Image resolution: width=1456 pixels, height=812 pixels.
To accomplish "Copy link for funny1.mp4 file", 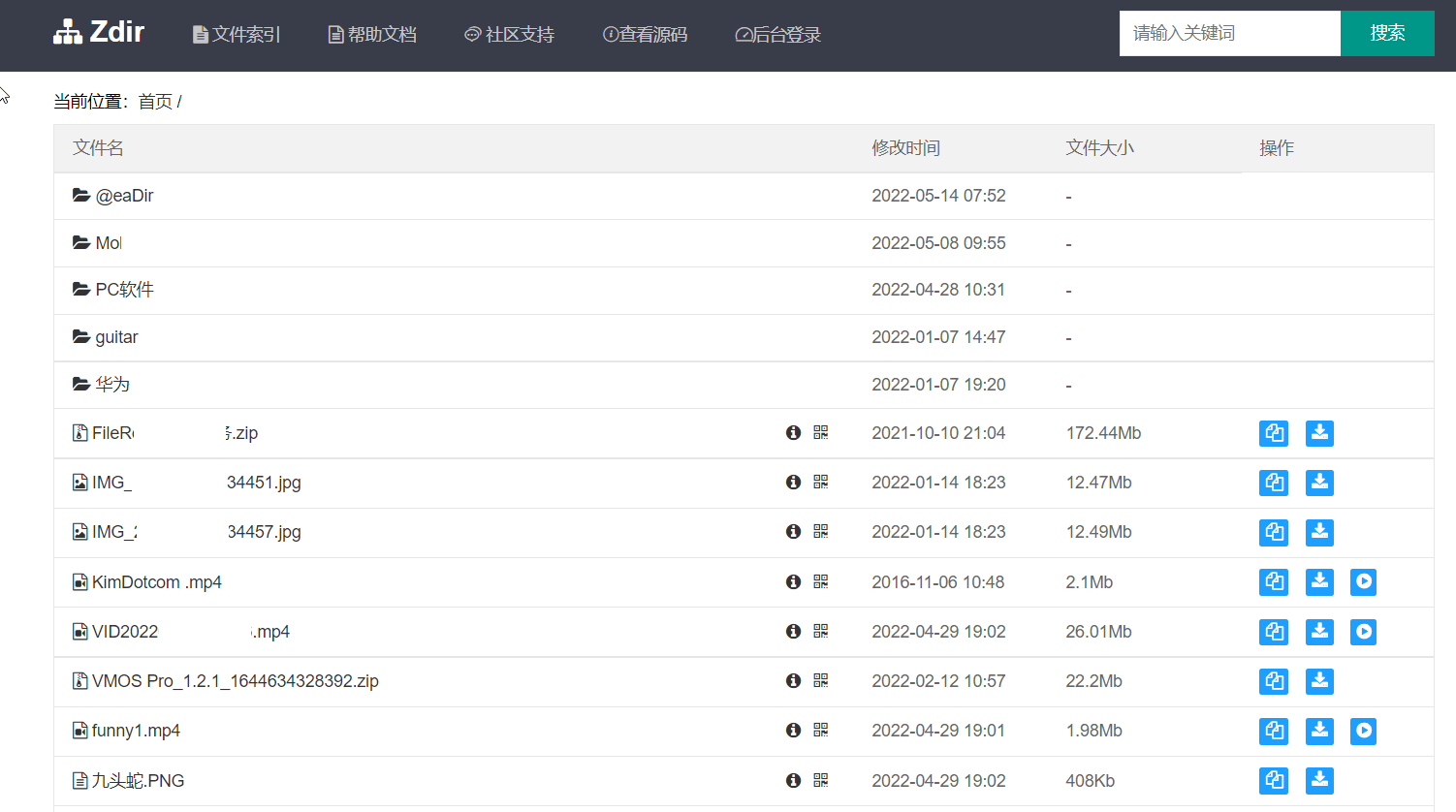I will click(x=1274, y=731).
